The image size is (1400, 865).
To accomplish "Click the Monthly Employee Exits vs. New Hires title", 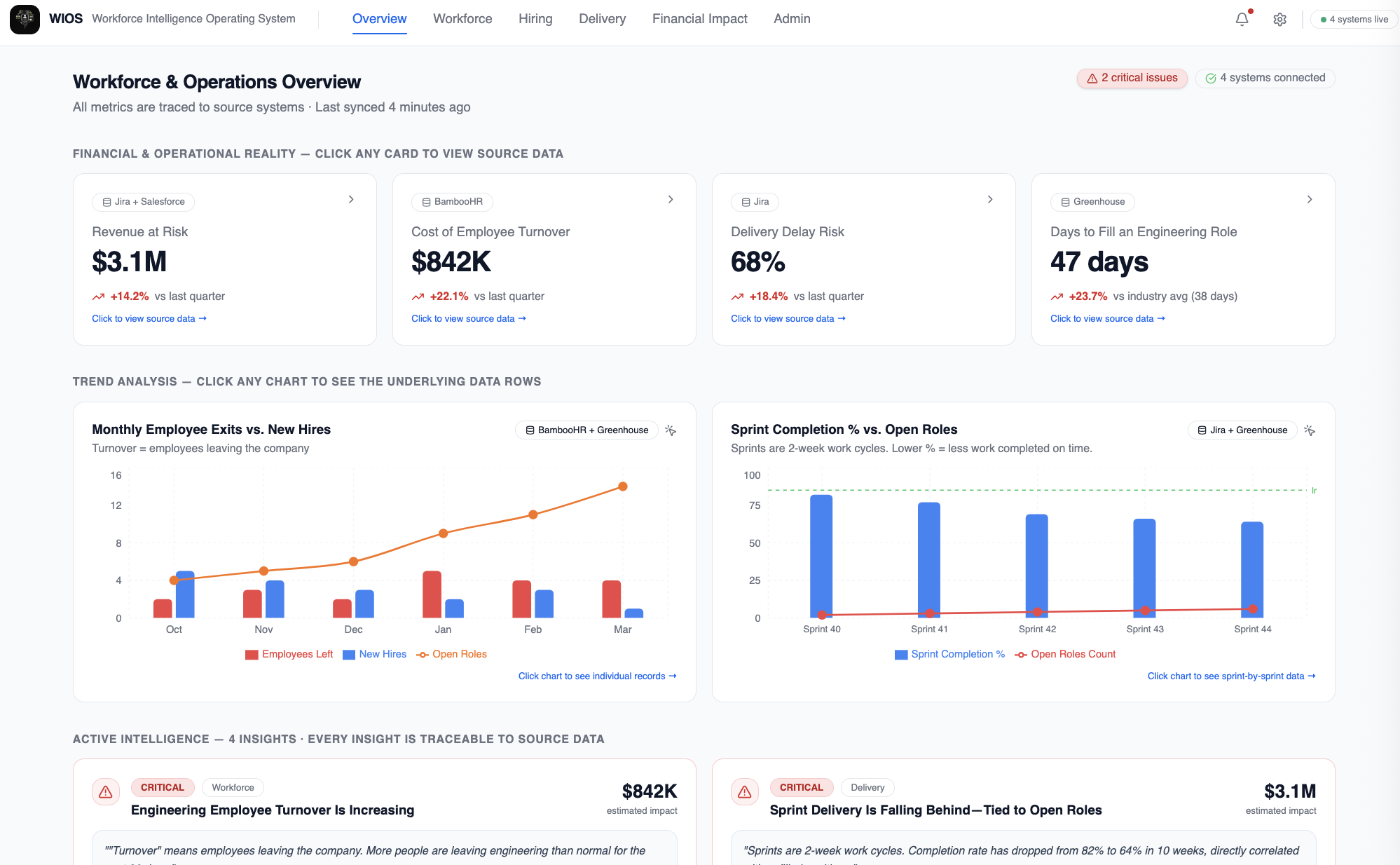I will pyautogui.click(x=211, y=430).
